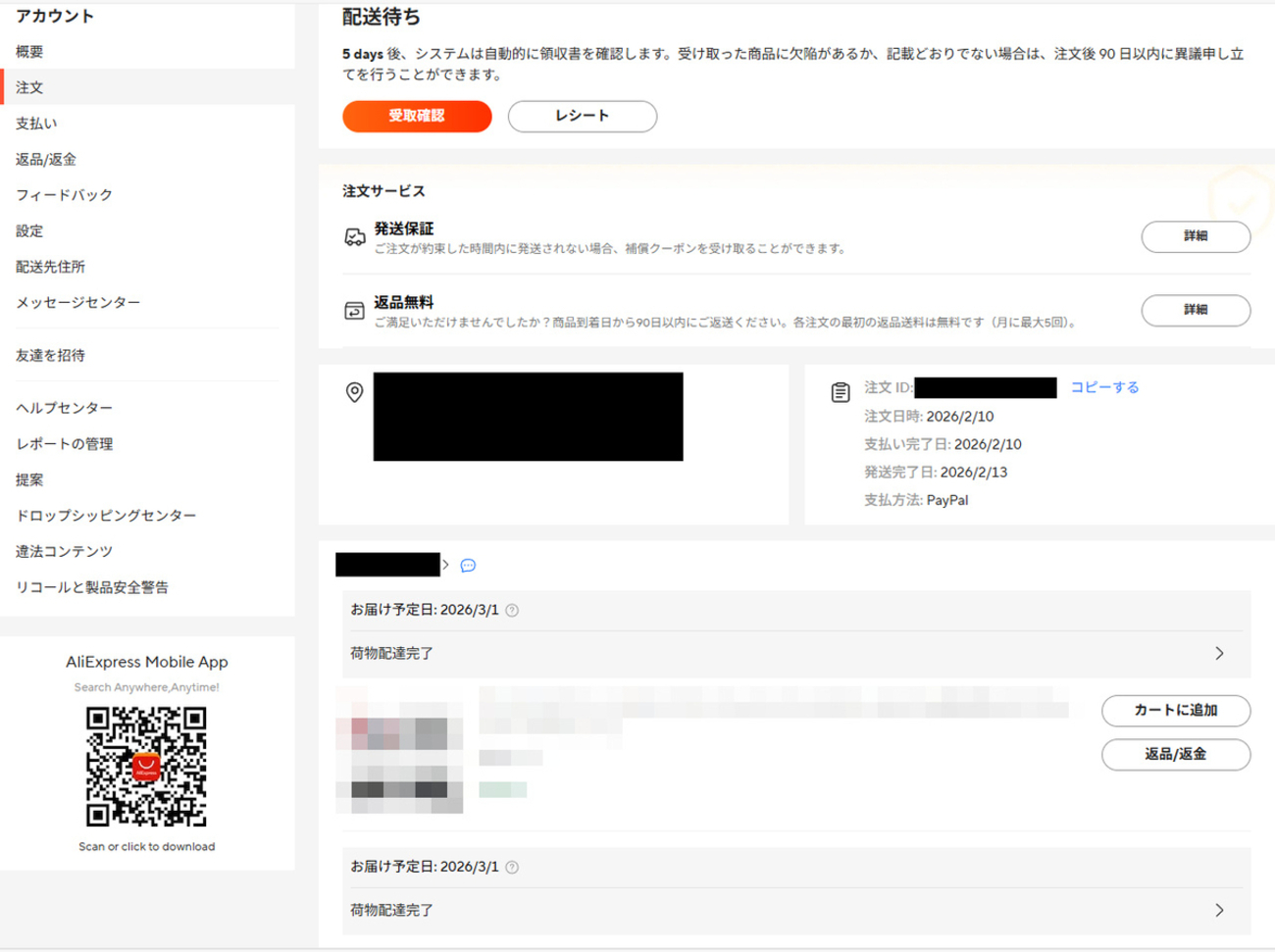Open the blurred product thumbnail
Screen dimensions: 1275x952
point(399,750)
